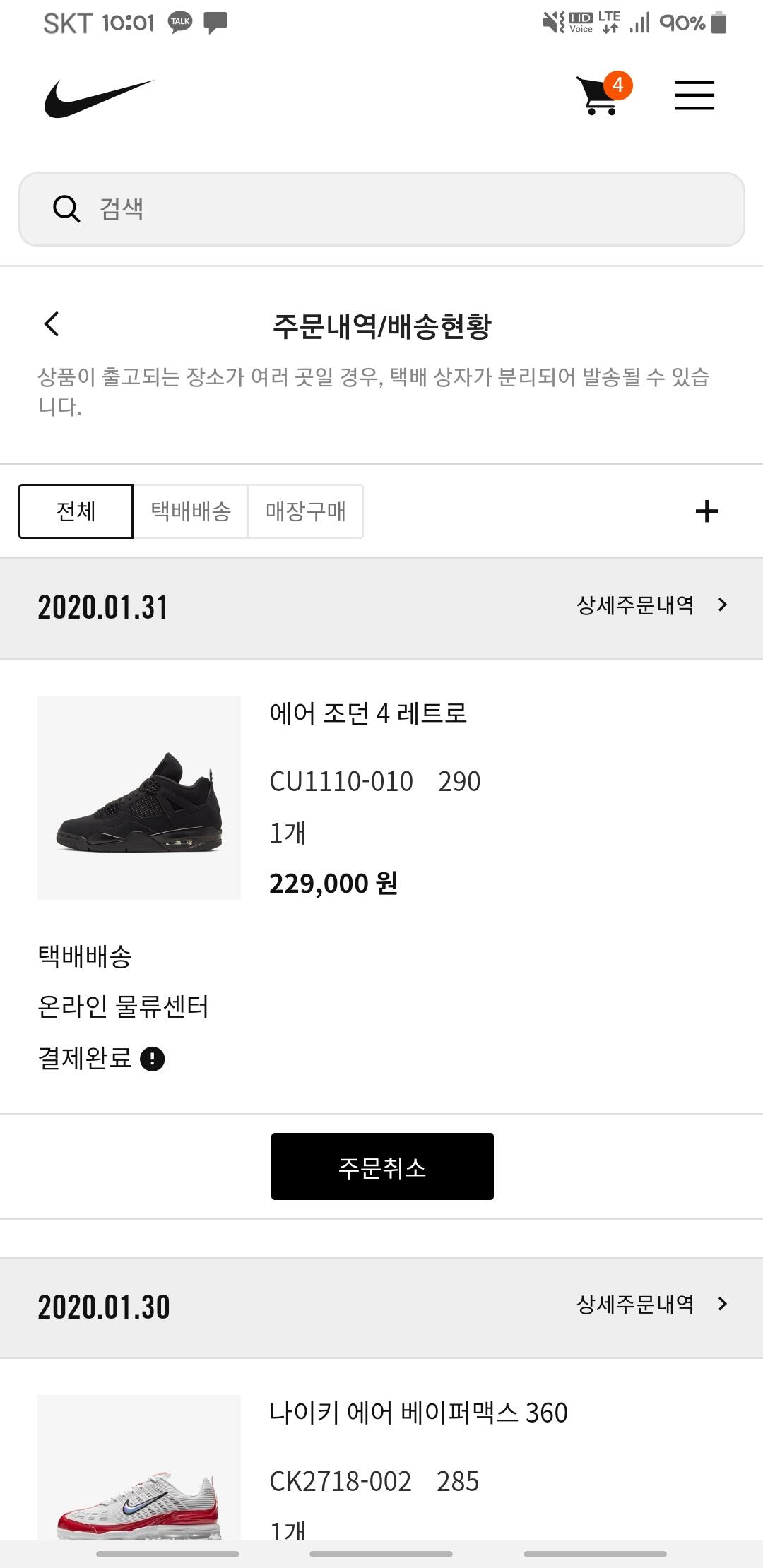Open 상세주문내역 for the 2020.01.30 order
763x1568 pixels.
[650, 1305]
